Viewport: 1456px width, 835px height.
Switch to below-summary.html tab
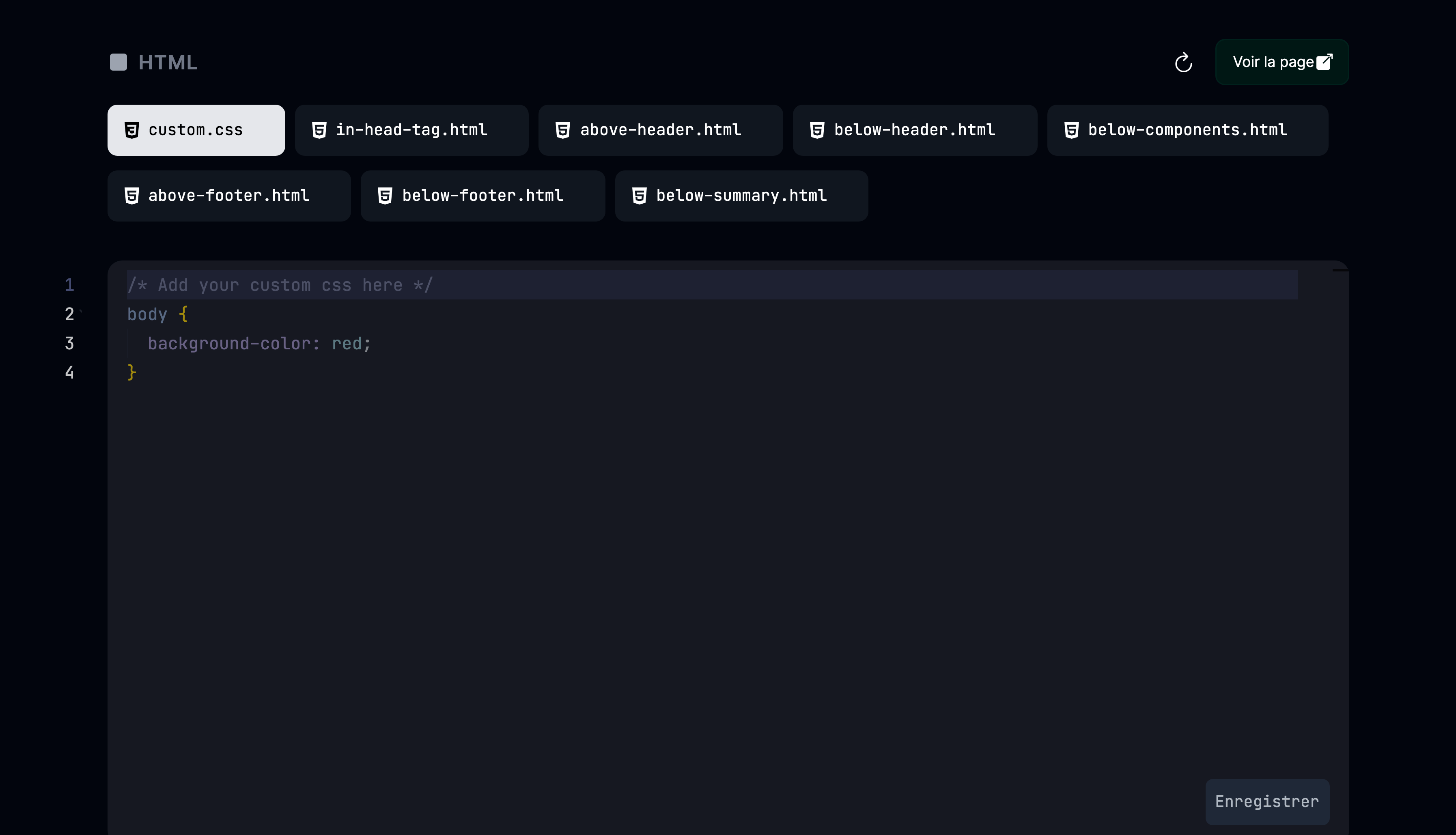[x=741, y=196]
